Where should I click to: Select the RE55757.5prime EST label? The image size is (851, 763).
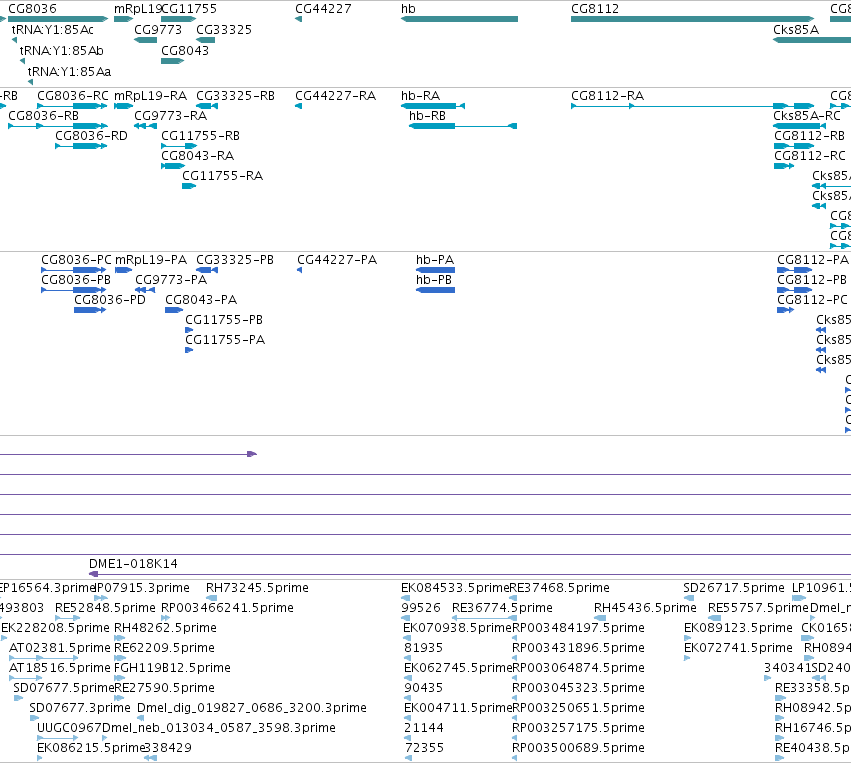click(758, 608)
